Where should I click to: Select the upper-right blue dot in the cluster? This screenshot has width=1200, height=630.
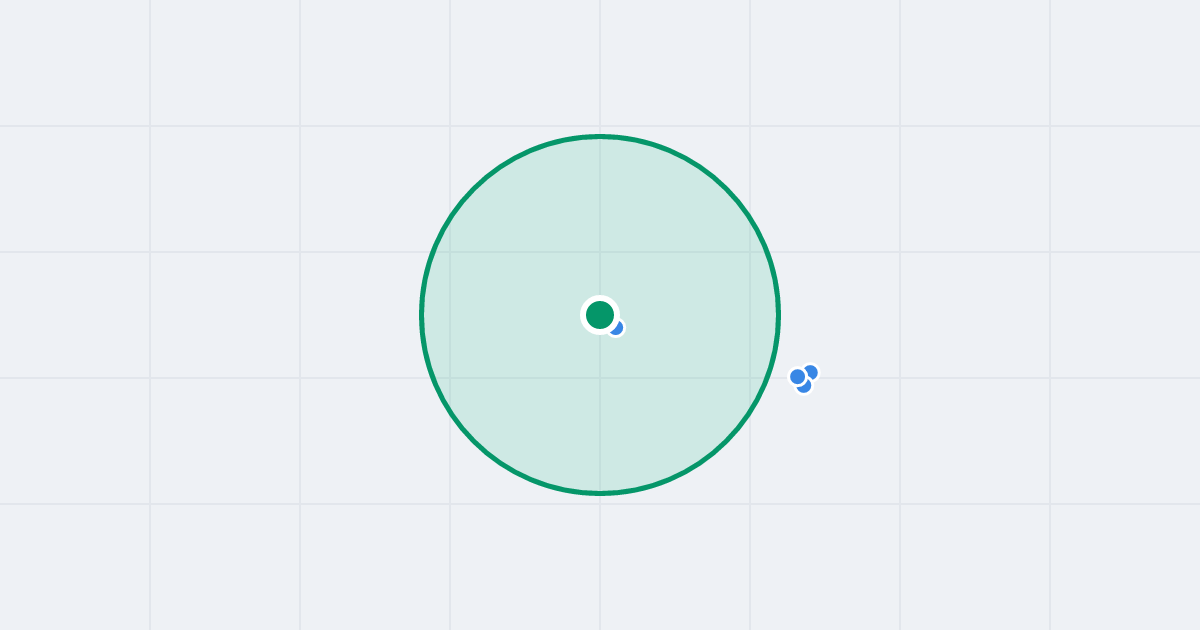(811, 372)
